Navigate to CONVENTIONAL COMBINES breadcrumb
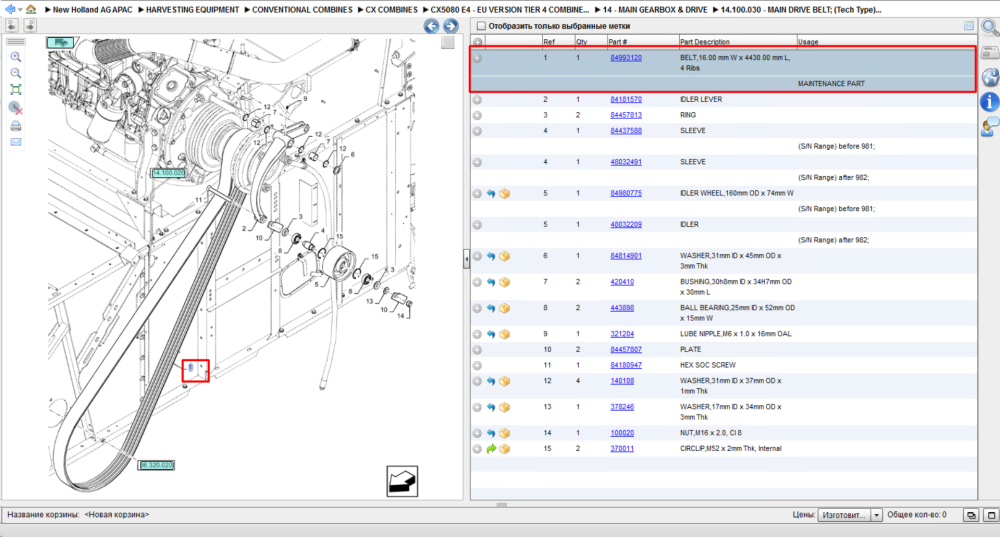Viewport: 1000px width, 537px height. (x=302, y=10)
